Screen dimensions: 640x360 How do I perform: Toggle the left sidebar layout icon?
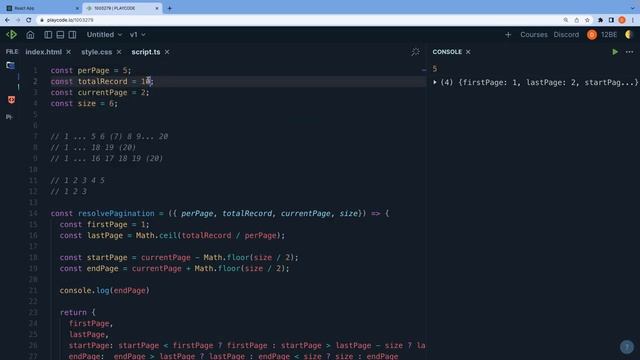click(x=48, y=35)
